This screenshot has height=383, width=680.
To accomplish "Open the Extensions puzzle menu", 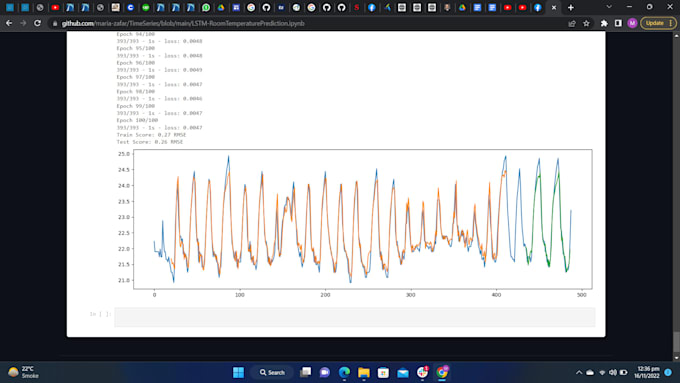I will (x=604, y=23).
